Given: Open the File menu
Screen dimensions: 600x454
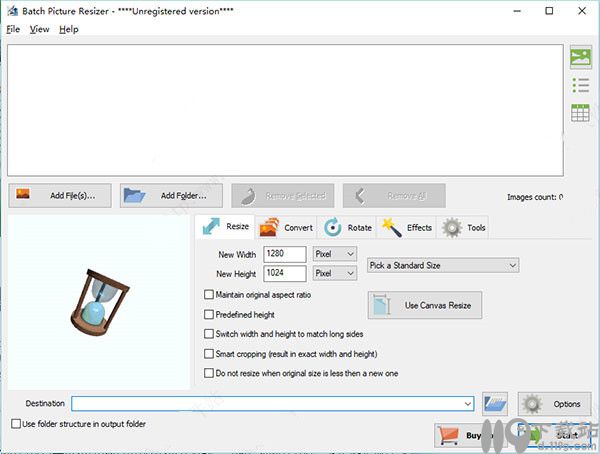Looking at the screenshot, I should click(13, 29).
